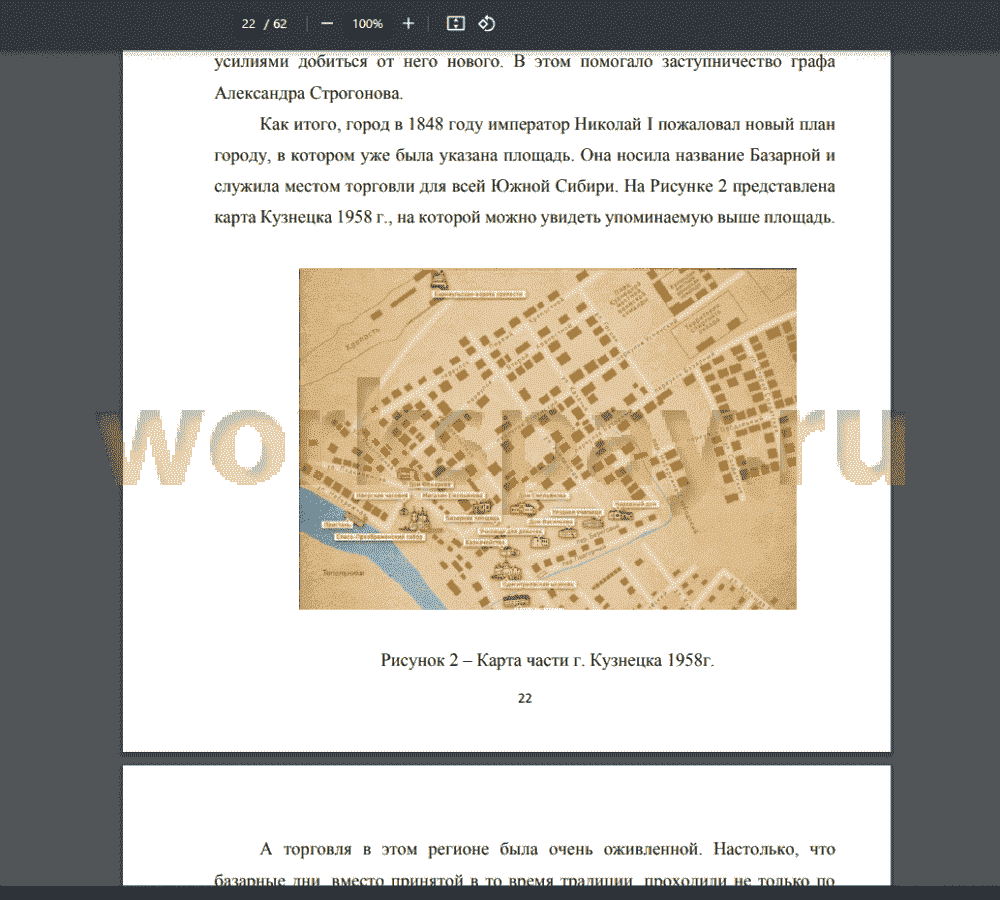This screenshot has width=1000, height=900.
Task: Select the current page number field showing 22
Action: pos(248,24)
